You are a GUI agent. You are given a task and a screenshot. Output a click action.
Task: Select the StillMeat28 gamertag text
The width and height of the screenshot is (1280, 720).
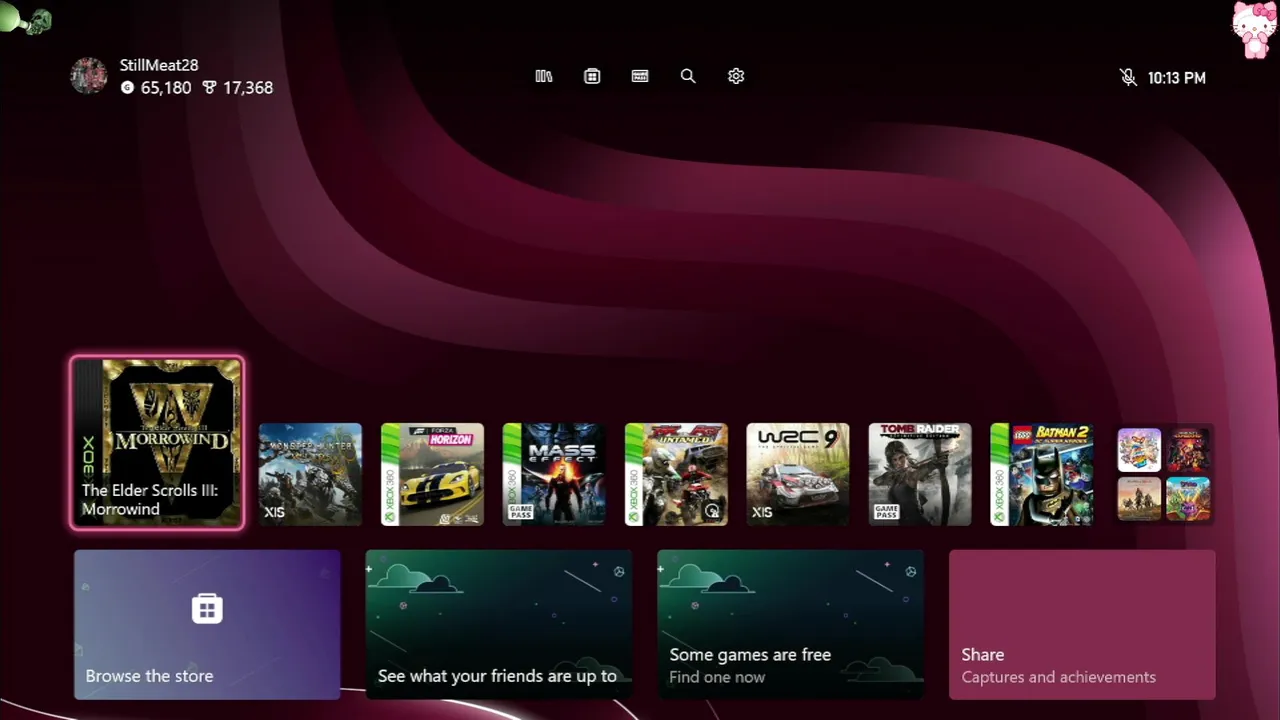pyautogui.click(x=159, y=65)
